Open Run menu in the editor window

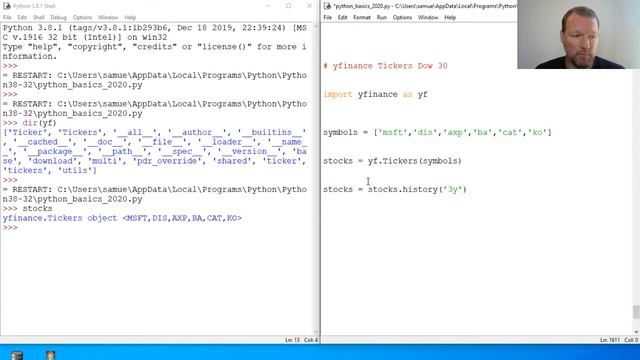pyautogui.click(x=382, y=18)
